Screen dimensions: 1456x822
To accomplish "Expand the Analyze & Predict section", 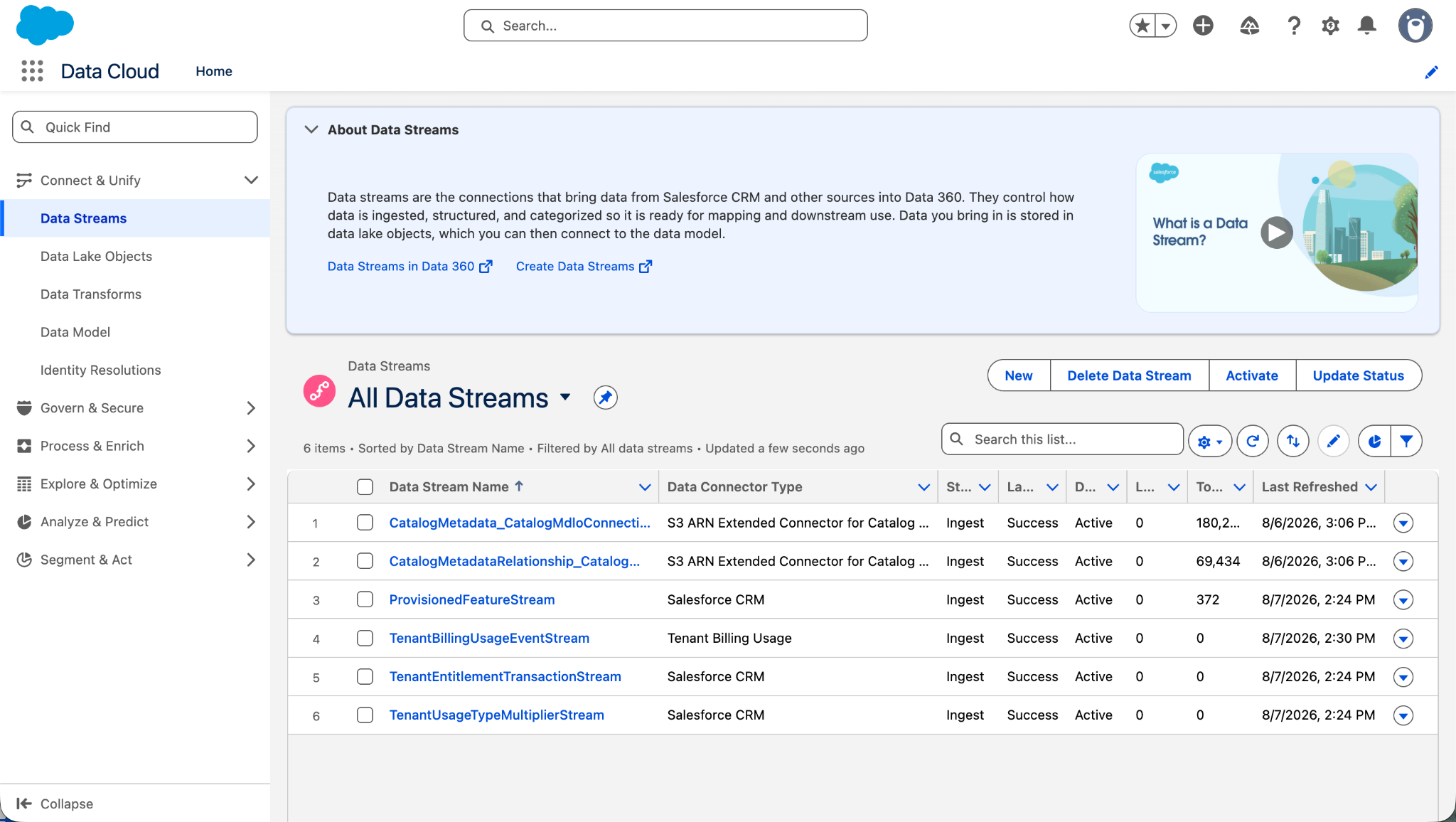I will tap(250, 522).
